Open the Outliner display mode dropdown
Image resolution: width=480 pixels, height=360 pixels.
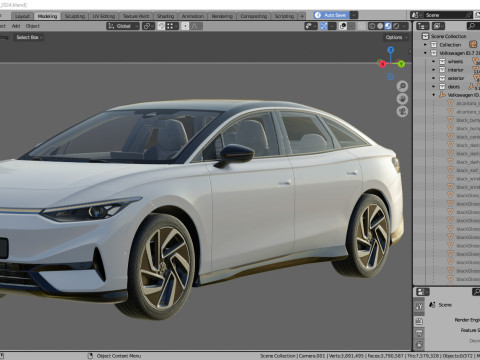click(438, 26)
